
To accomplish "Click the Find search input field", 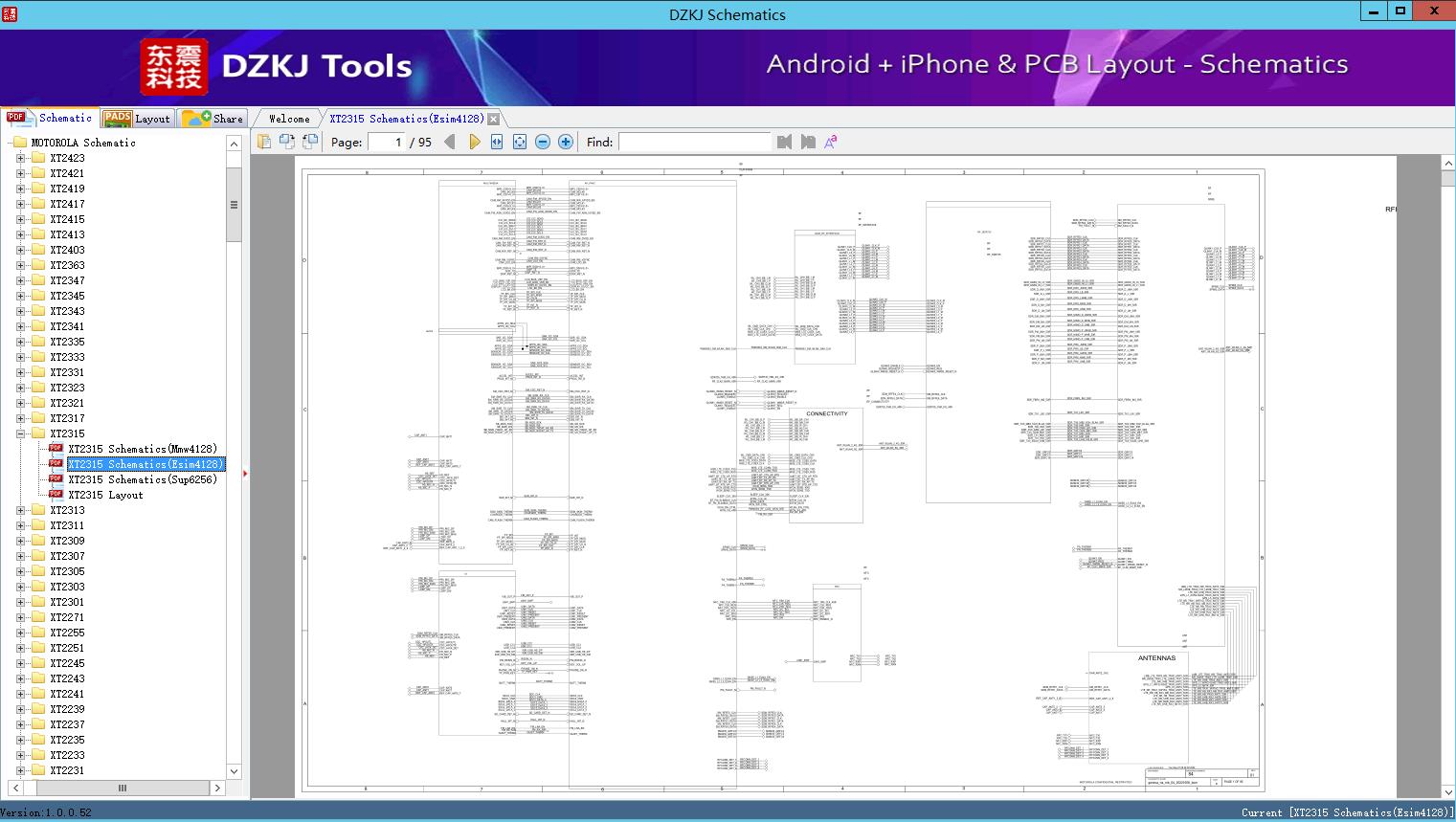I will (694, 142).
